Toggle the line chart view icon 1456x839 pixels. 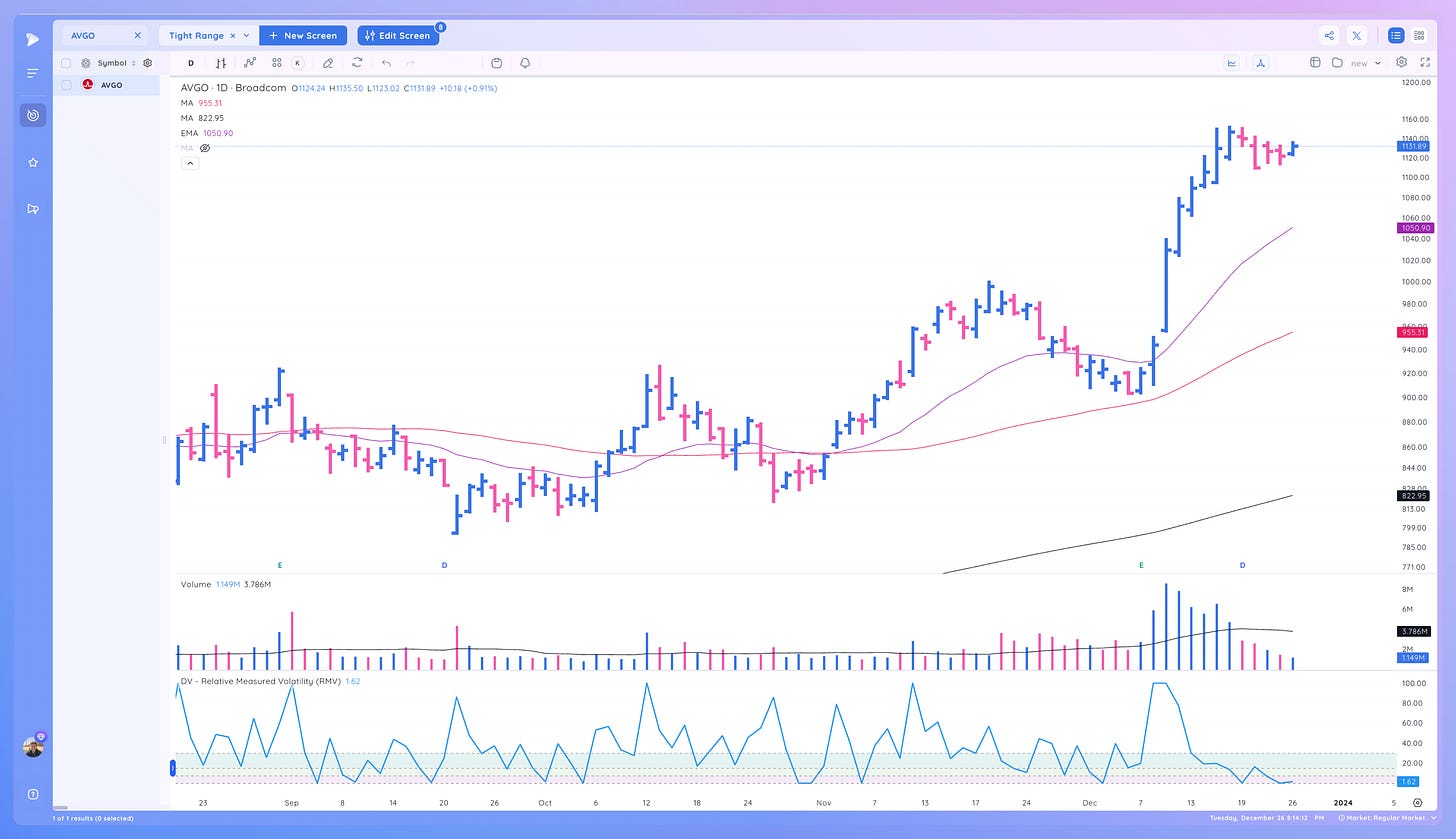[x=1232, y=63]
